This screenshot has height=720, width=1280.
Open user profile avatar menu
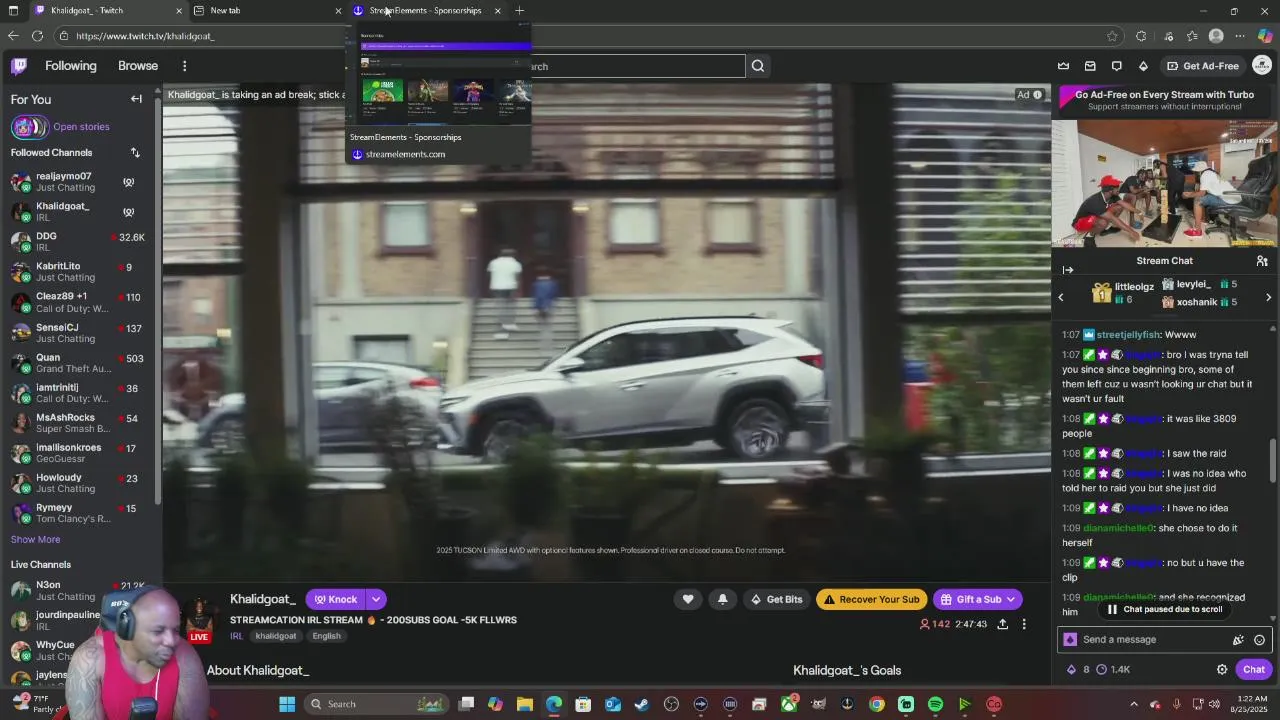[1261, 66]
